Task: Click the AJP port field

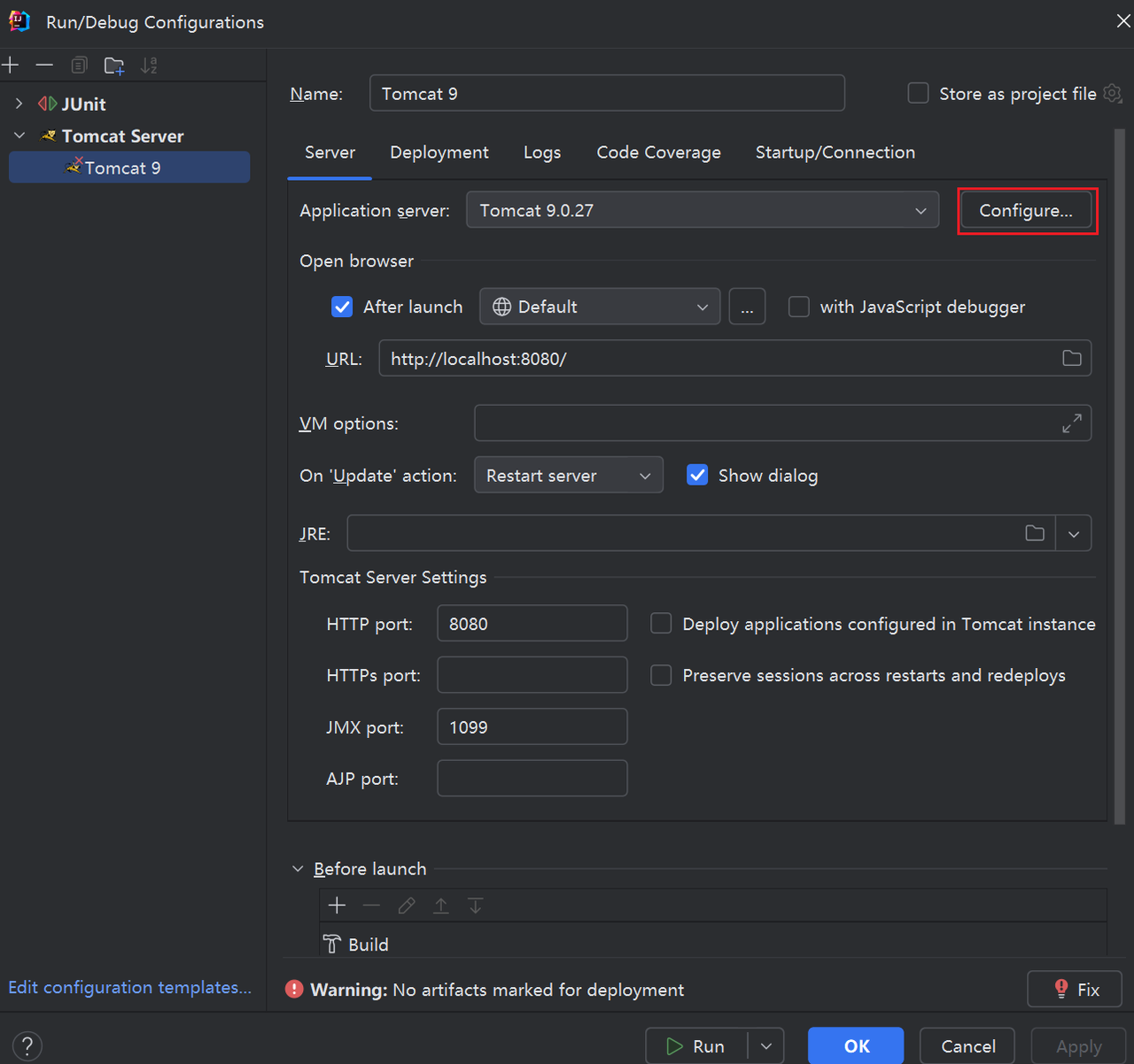Action: point(532,778)
